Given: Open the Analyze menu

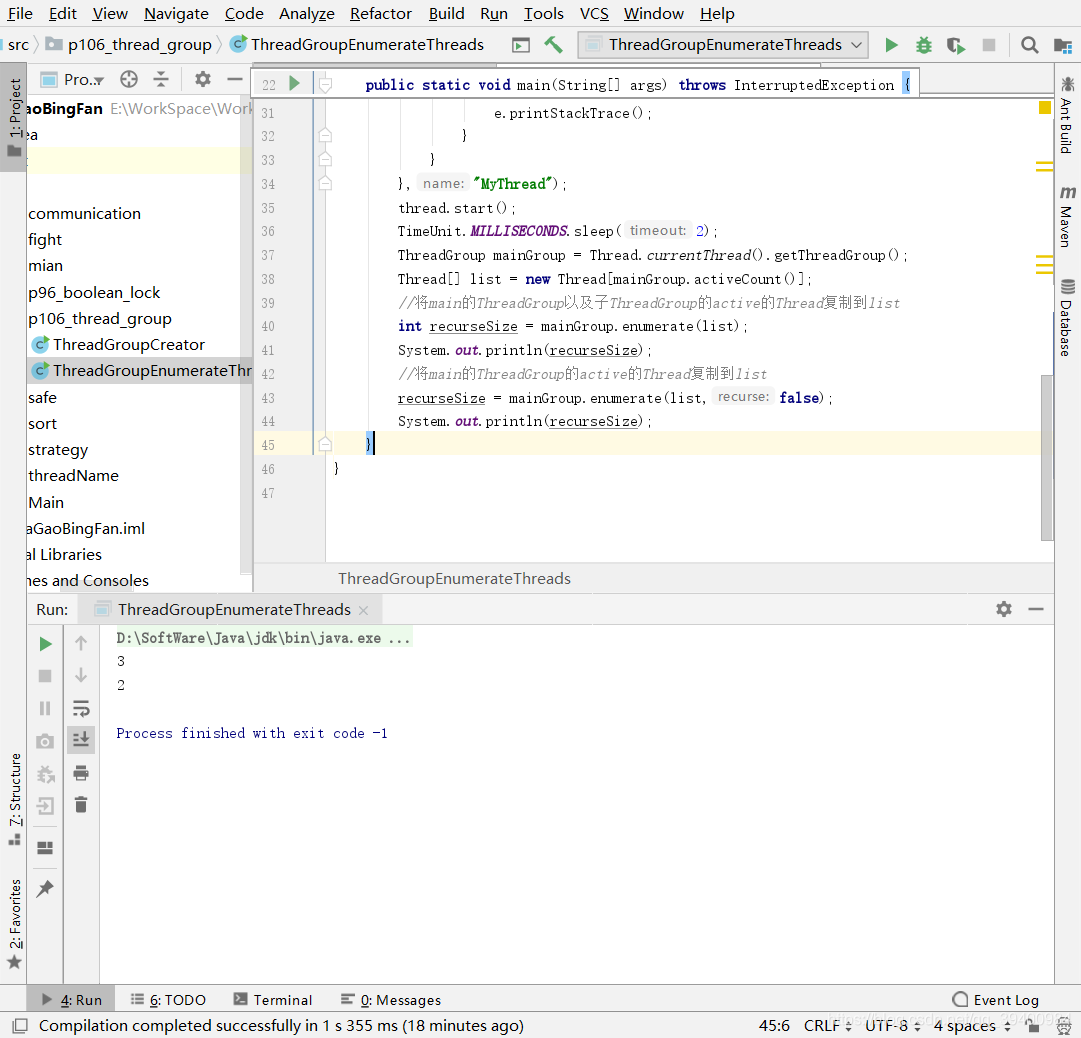Looking at the screenshot, I should [307, 14].
